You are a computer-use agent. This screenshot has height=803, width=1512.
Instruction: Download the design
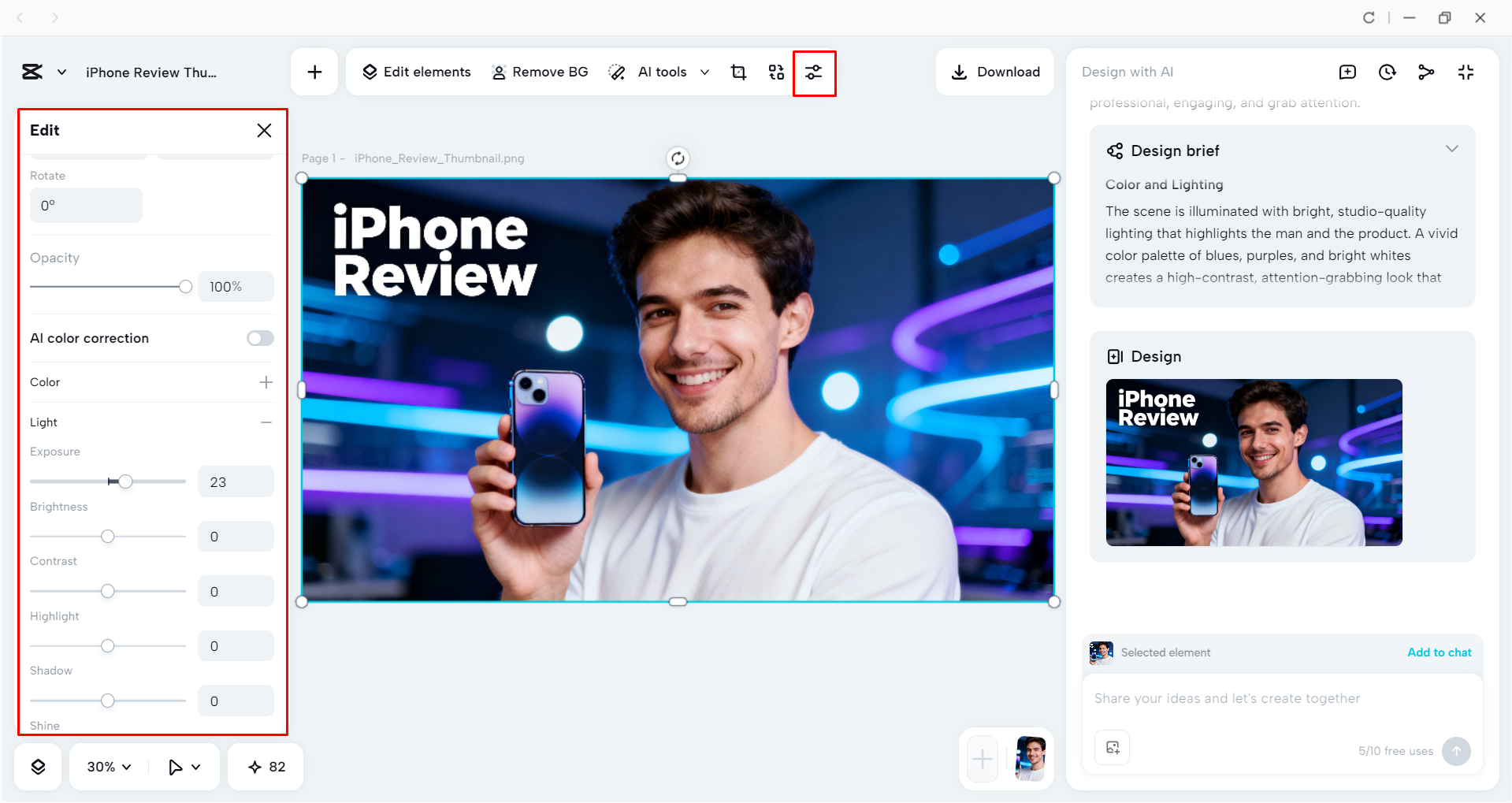[995, 72]
